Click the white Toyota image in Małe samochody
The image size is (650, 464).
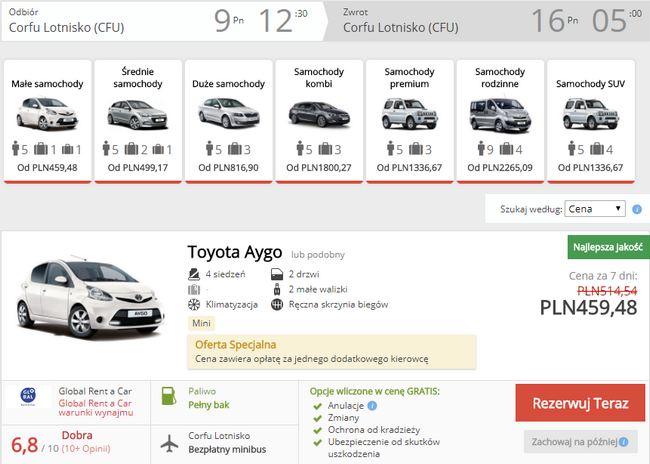(47, 113)
